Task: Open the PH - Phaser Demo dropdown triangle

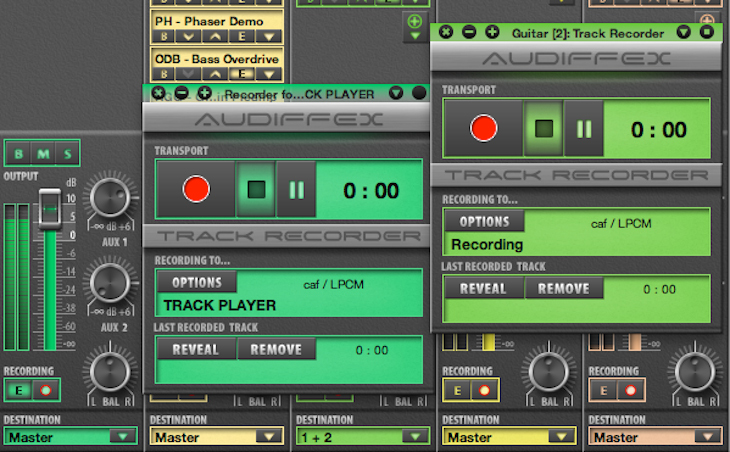Action: 269,36
